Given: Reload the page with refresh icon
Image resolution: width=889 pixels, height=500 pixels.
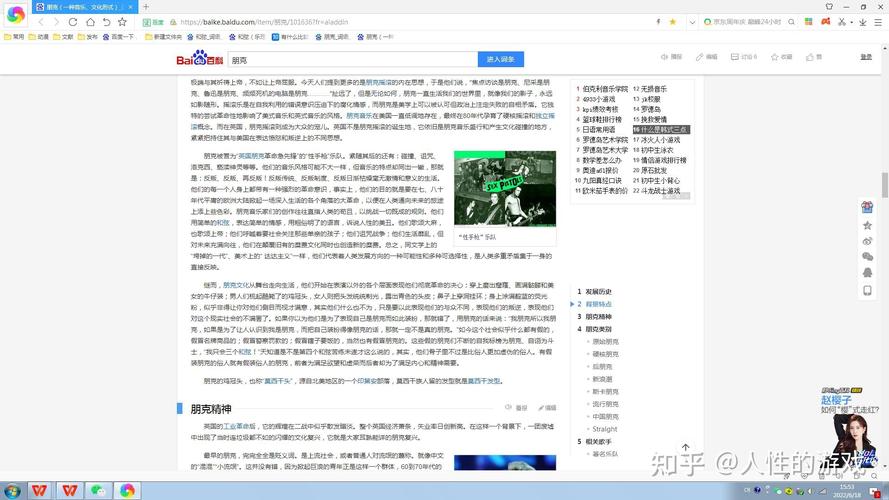Looking at the screenshot, I should pyautogui.click(x=73, y=22).
